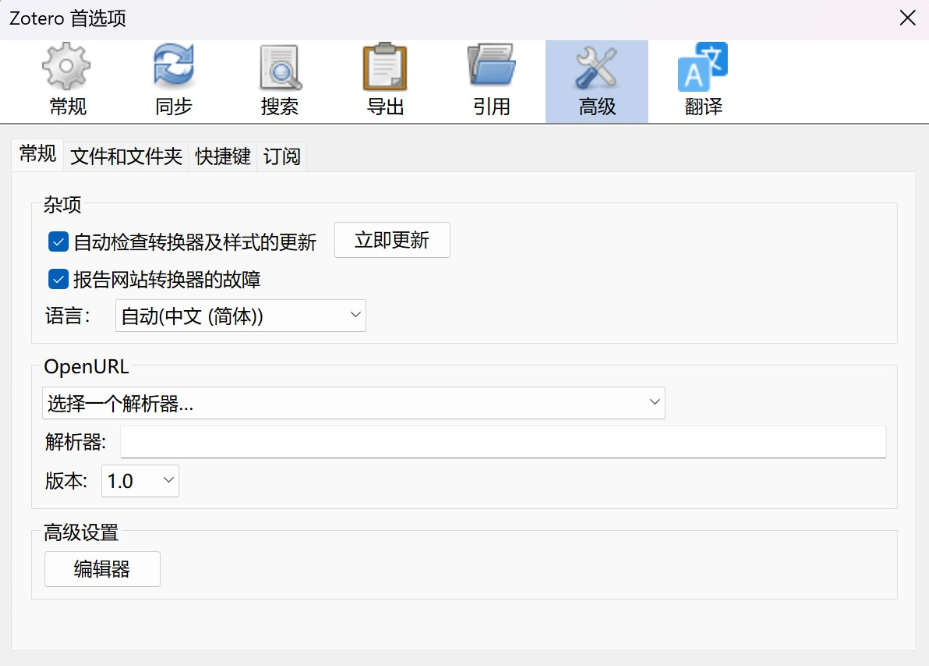
Task: Open the 引用 folder pane
Action: pyautogui.click(x=491, y=81)
